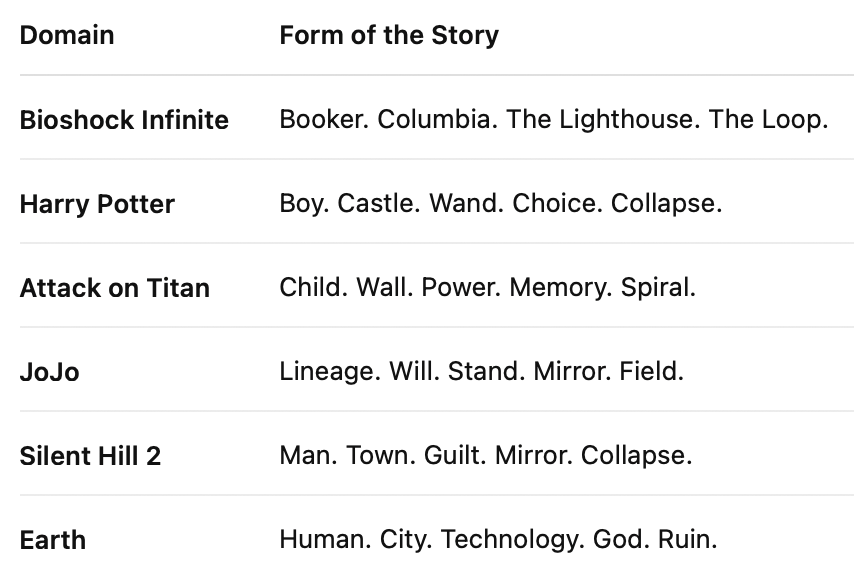Select the "Harry Potter" domain cell
The image size is (854, 588).
click(x=97, y=204)
